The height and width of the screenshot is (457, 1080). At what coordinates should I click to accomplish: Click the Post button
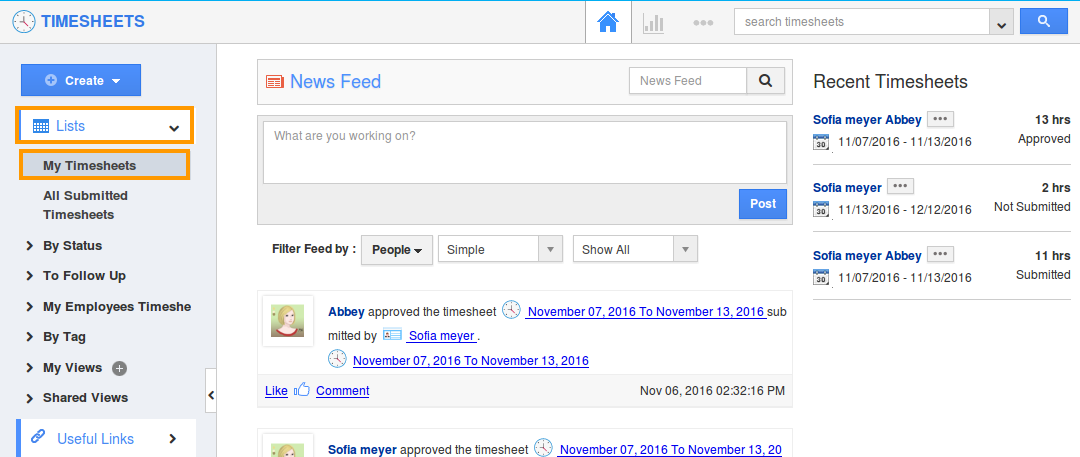pos(762,204)
